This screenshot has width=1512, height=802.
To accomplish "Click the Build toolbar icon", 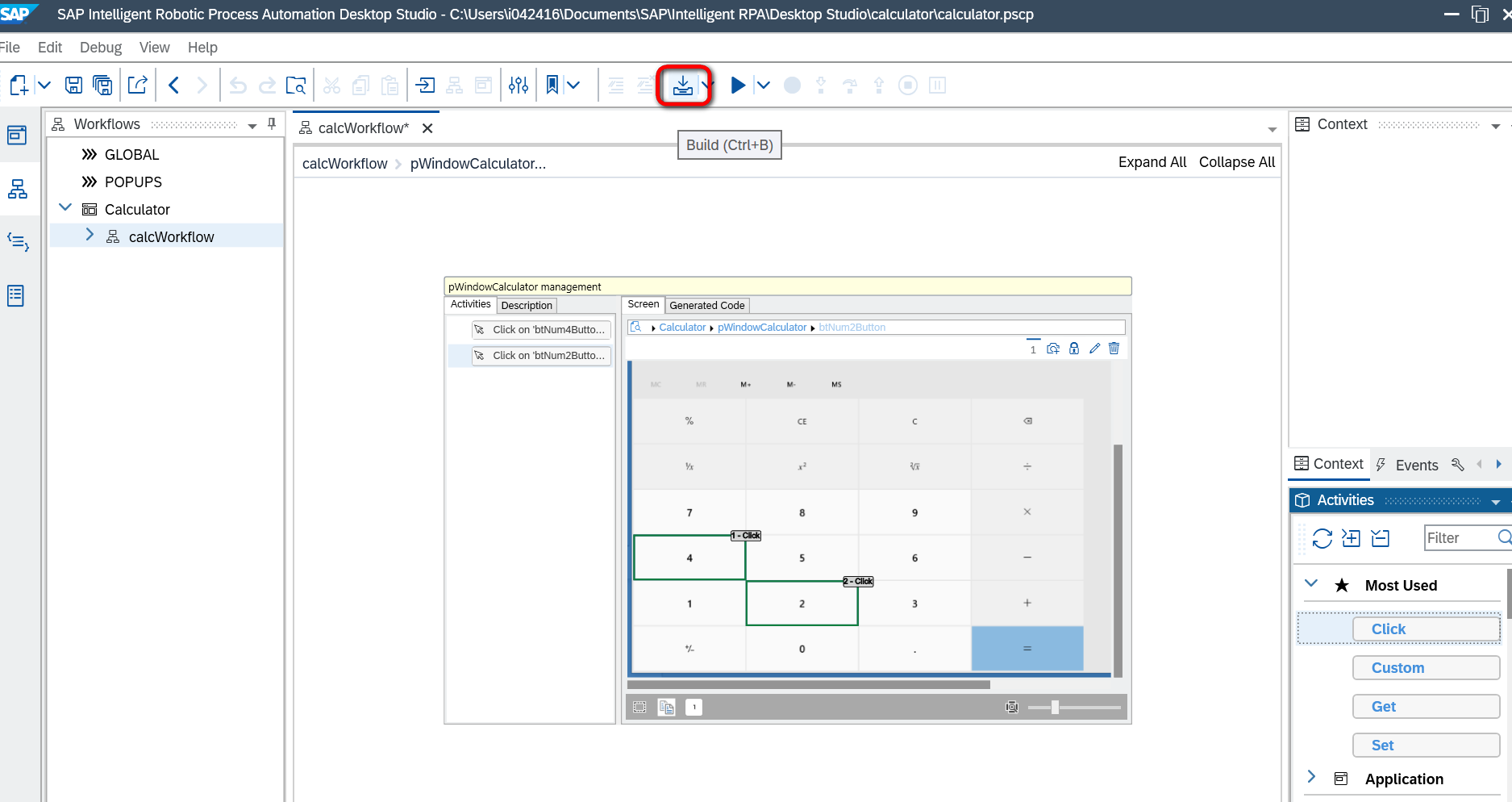I will point(683,86).
